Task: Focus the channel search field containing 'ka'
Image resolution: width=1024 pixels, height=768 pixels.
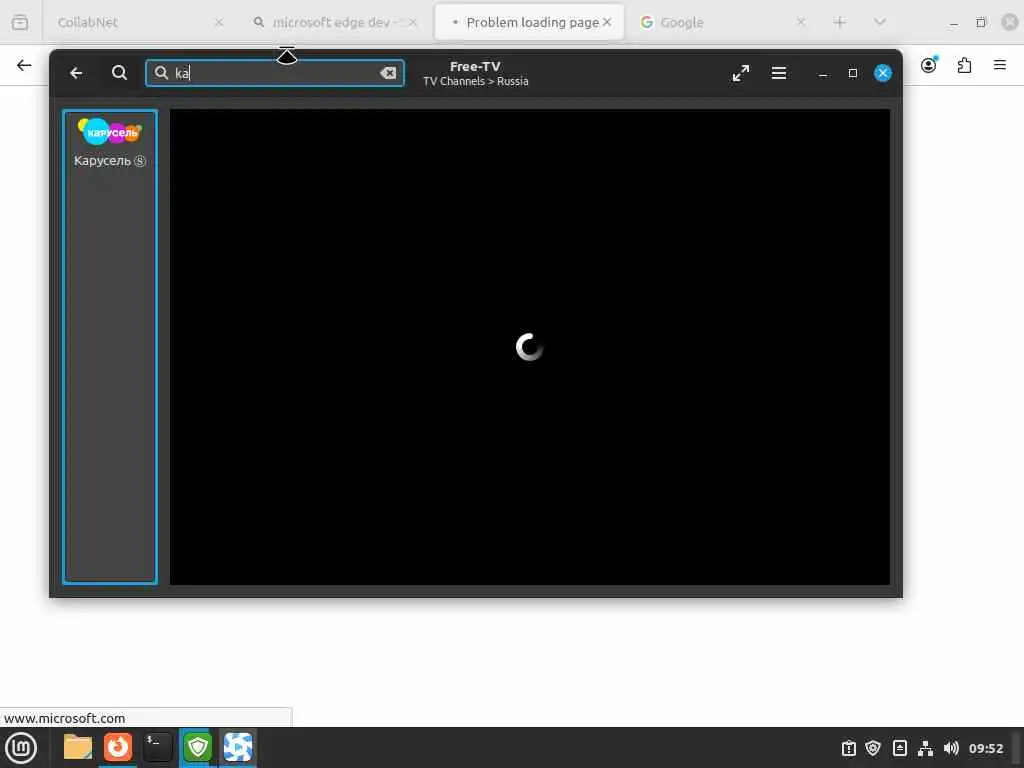Action: pos(275,73)
